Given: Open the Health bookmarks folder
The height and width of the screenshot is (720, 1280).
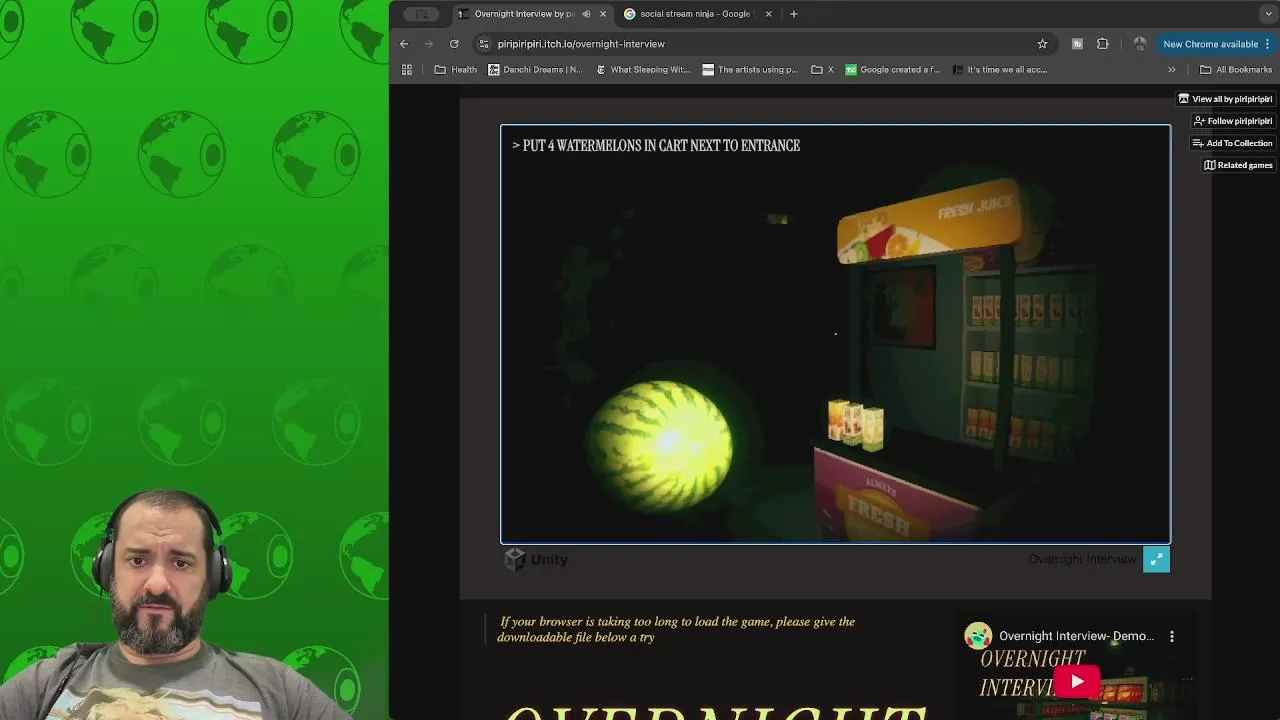Looking at the screenshot, I should [456, 70].
